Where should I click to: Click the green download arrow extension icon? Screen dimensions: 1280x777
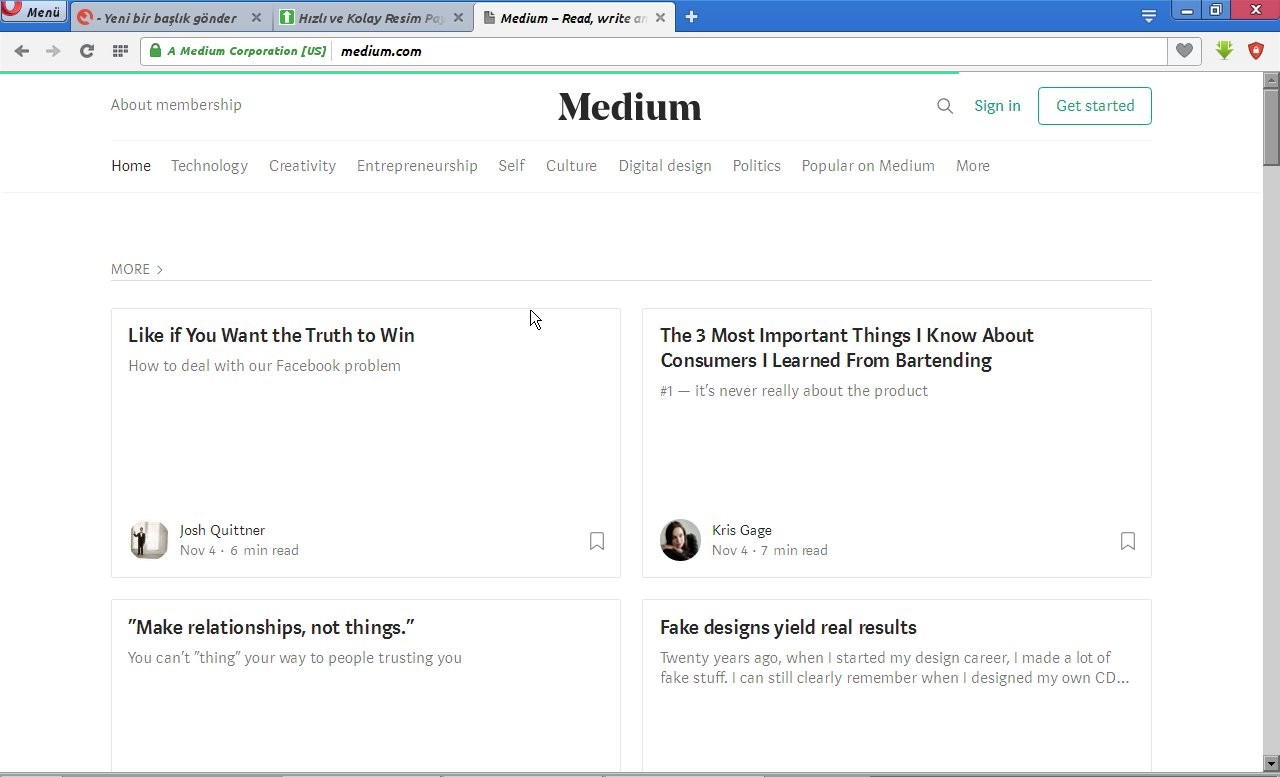pyautogui.click(x=1224, y=51)
